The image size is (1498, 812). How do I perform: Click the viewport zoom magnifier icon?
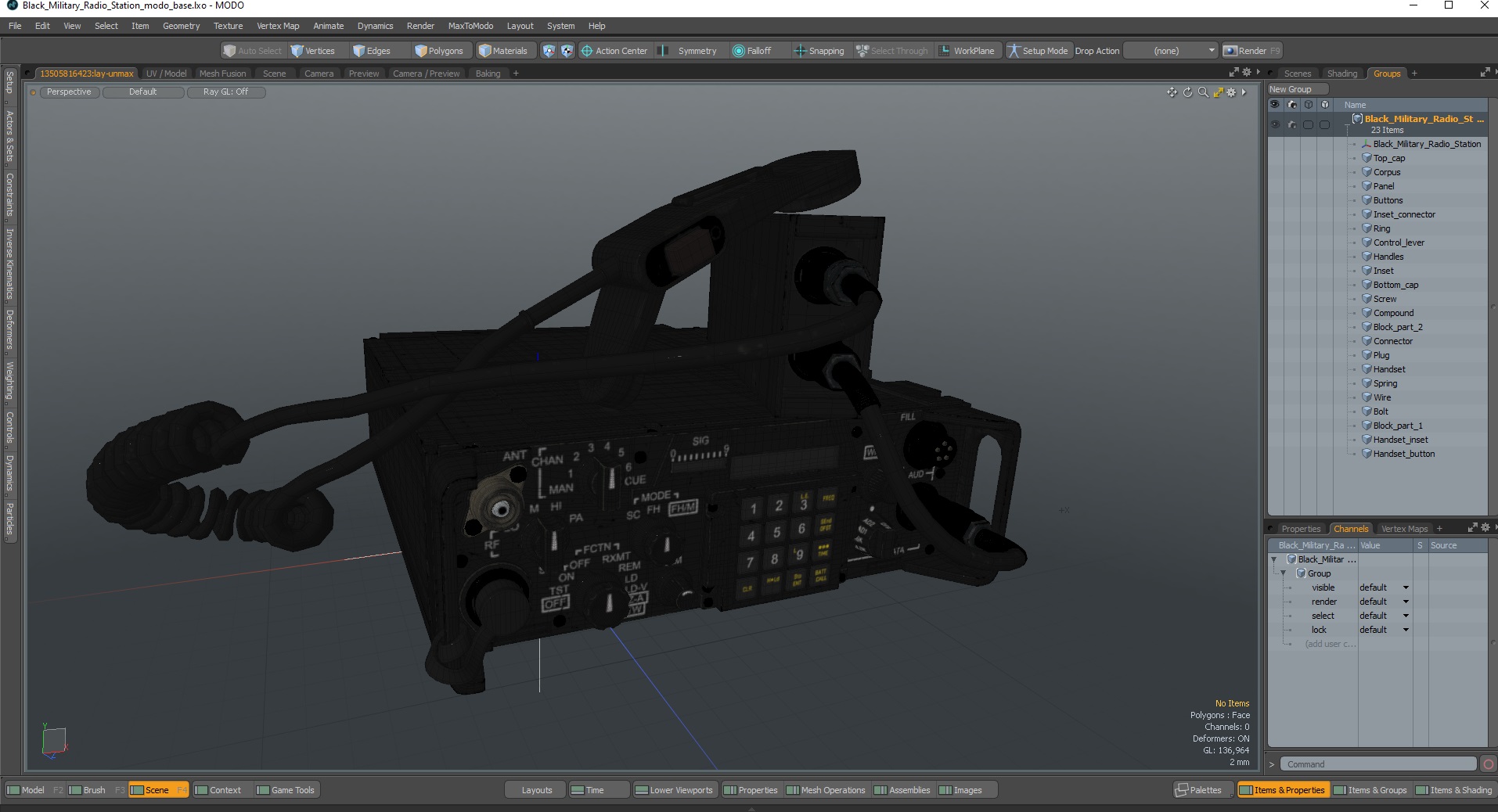(1203, 92)
